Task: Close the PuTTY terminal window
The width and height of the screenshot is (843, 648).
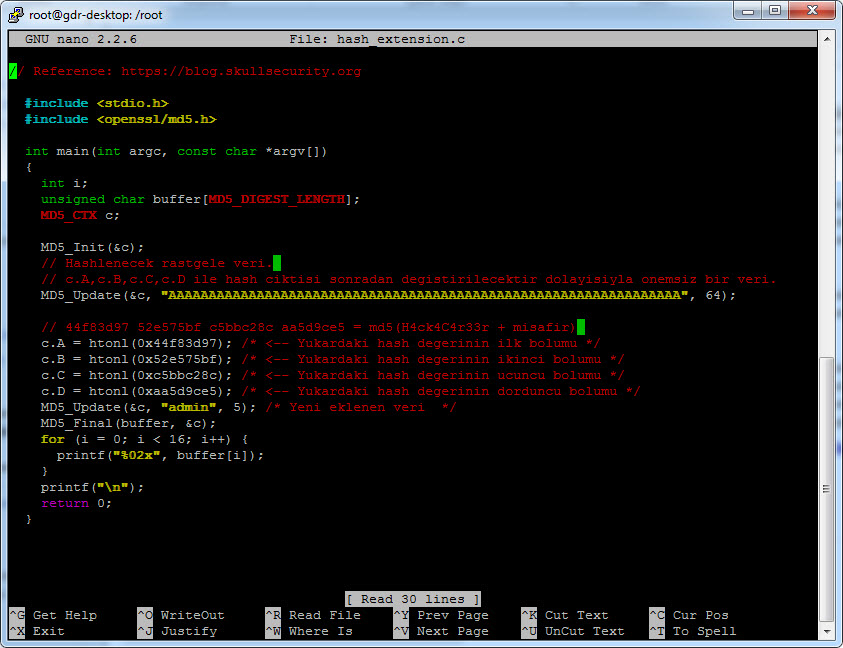Action: [811, 10]
